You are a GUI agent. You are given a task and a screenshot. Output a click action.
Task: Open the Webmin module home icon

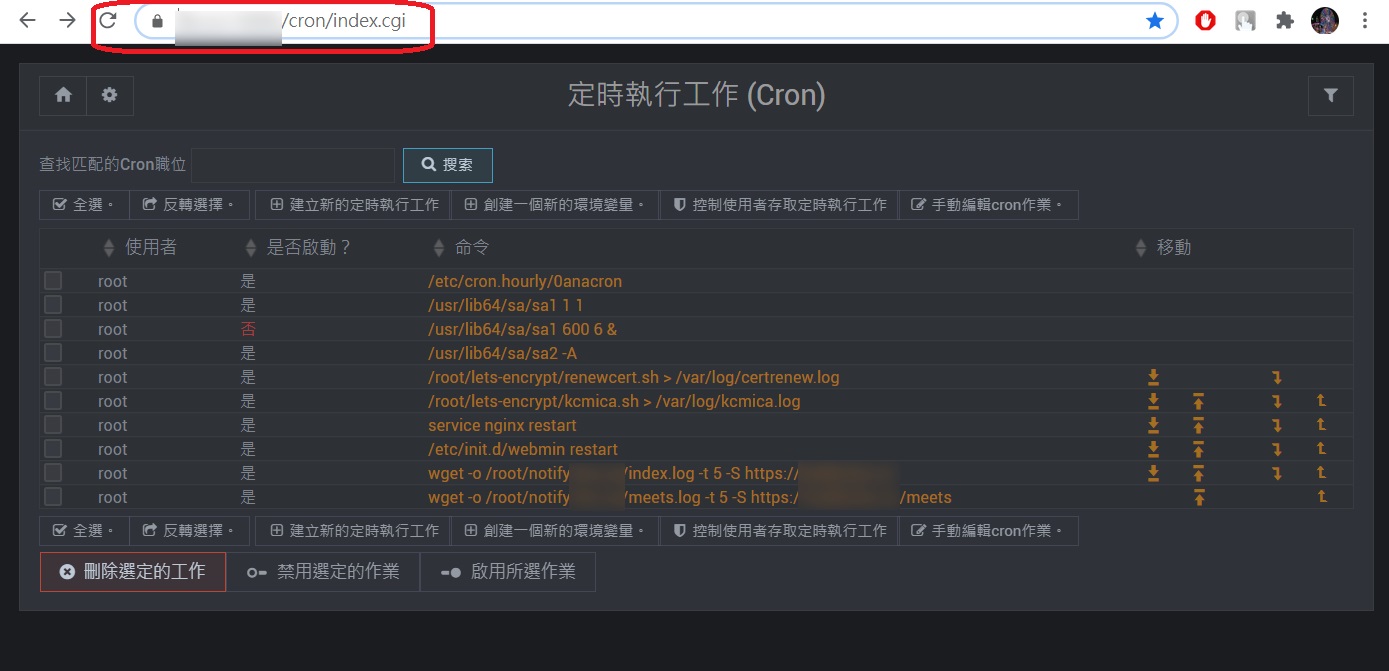[x=62, y=95]
